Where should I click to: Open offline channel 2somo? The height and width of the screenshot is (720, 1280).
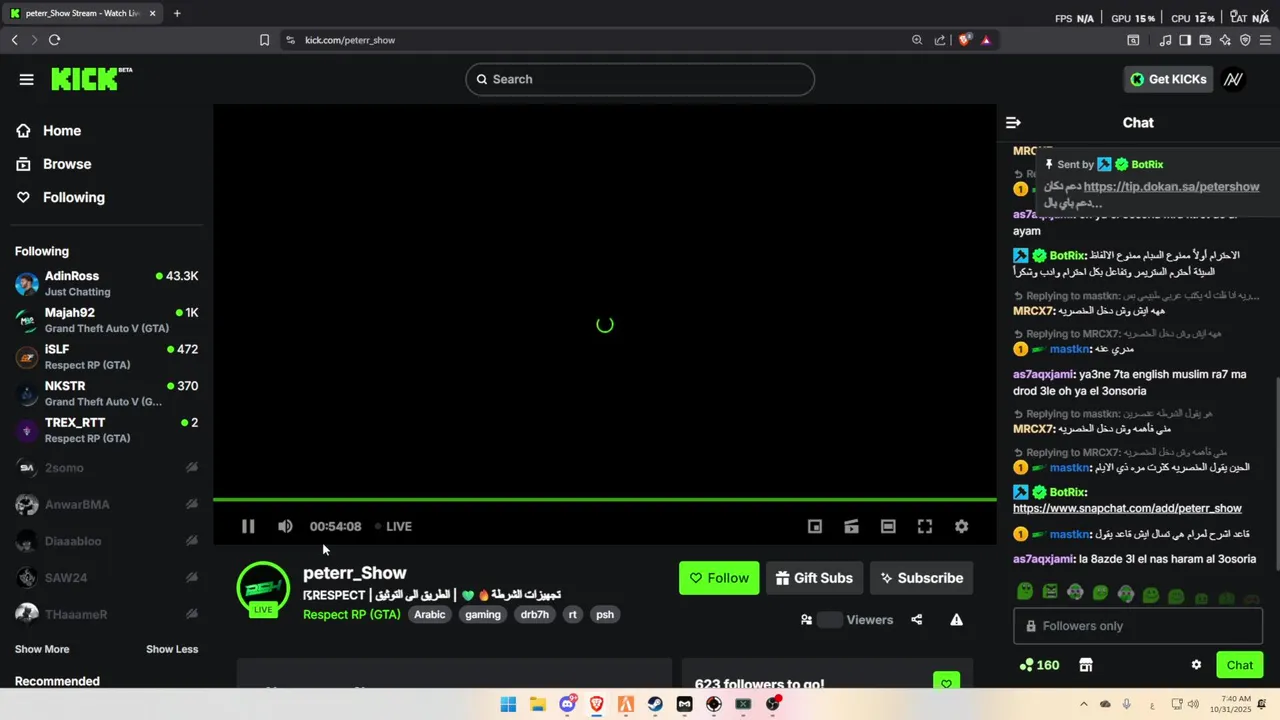point(106,468)
